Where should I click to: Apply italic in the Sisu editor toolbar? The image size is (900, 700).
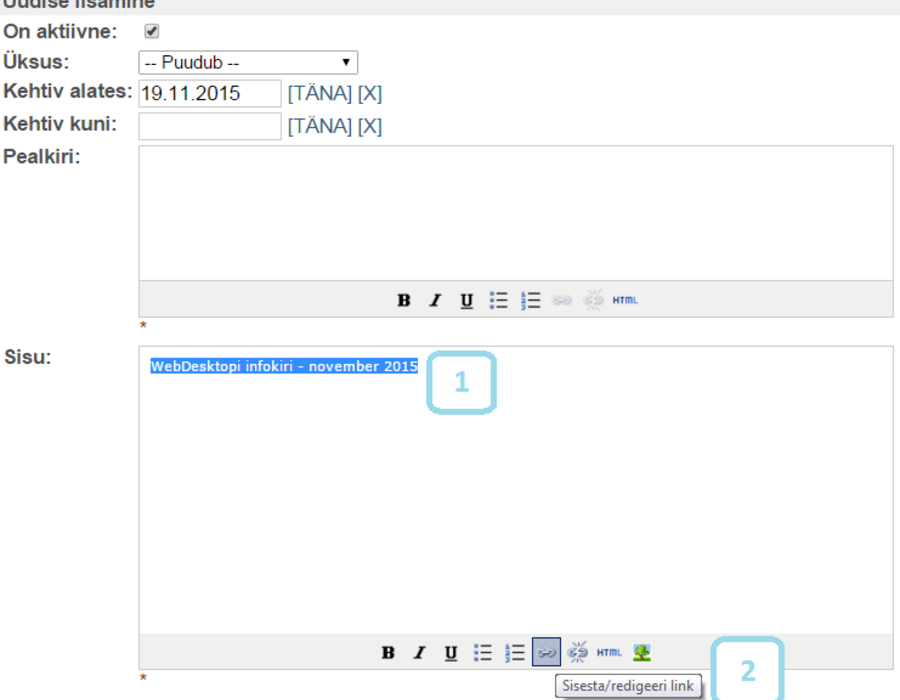(420, 652)
